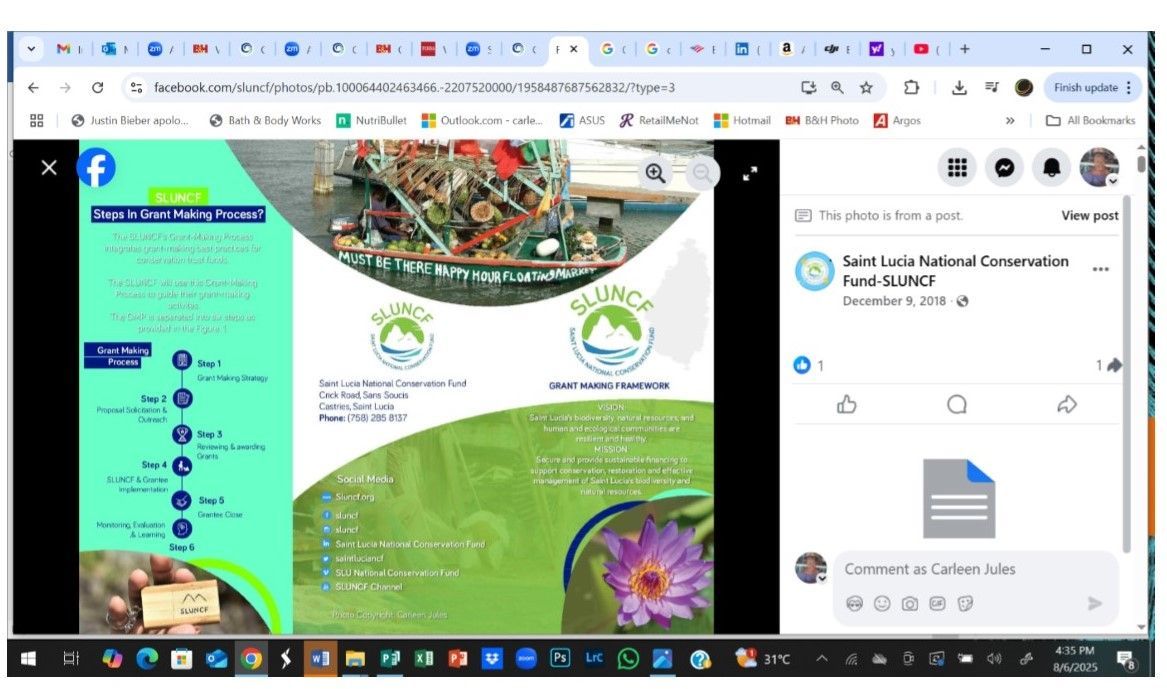Image resolution: width=1167 pixels, height=689 pixels.
Task: Open Chrome extensions puzzle icon
Action: (x=912, y=88)
